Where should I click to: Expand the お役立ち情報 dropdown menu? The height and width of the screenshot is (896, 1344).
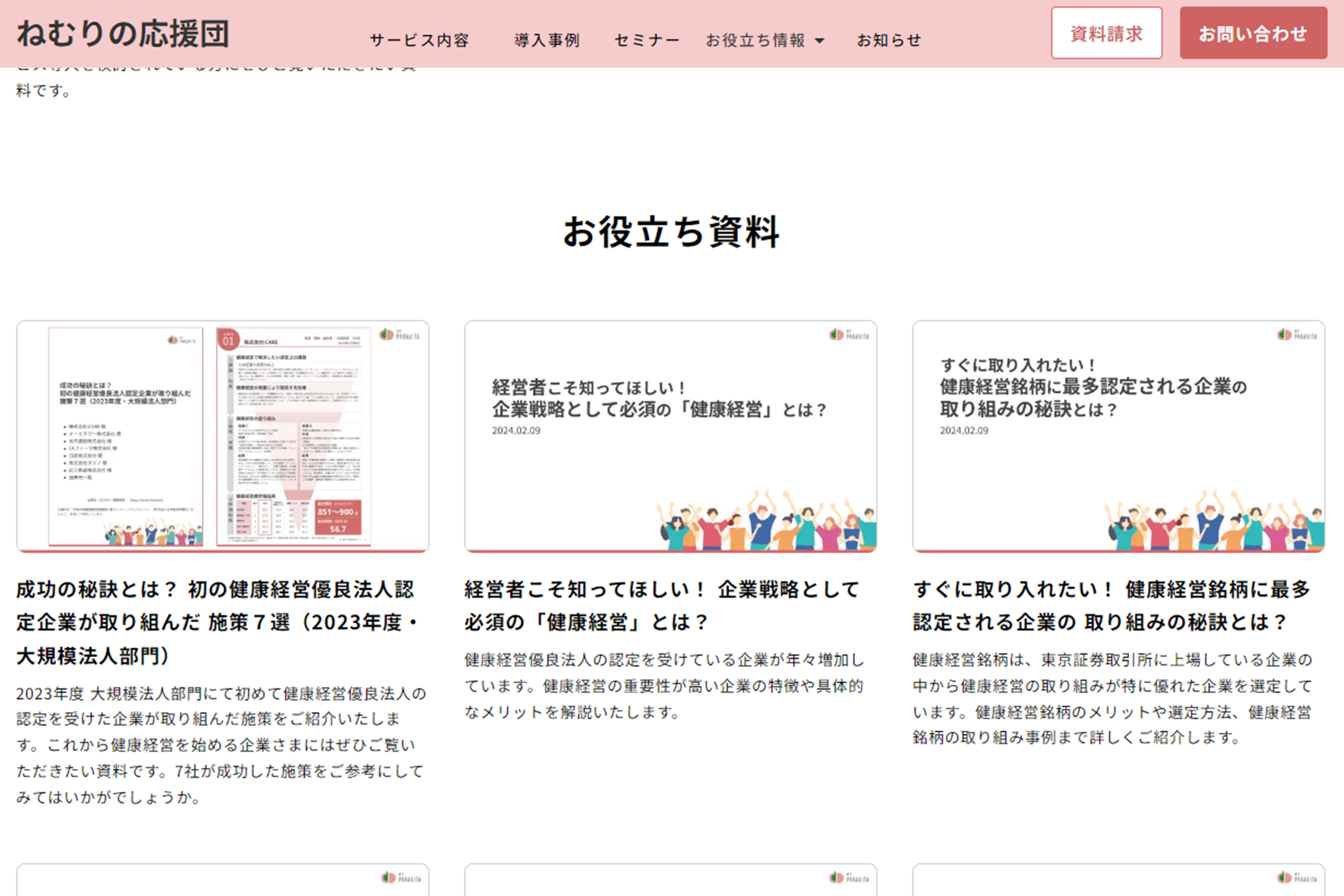coord(764,40)
